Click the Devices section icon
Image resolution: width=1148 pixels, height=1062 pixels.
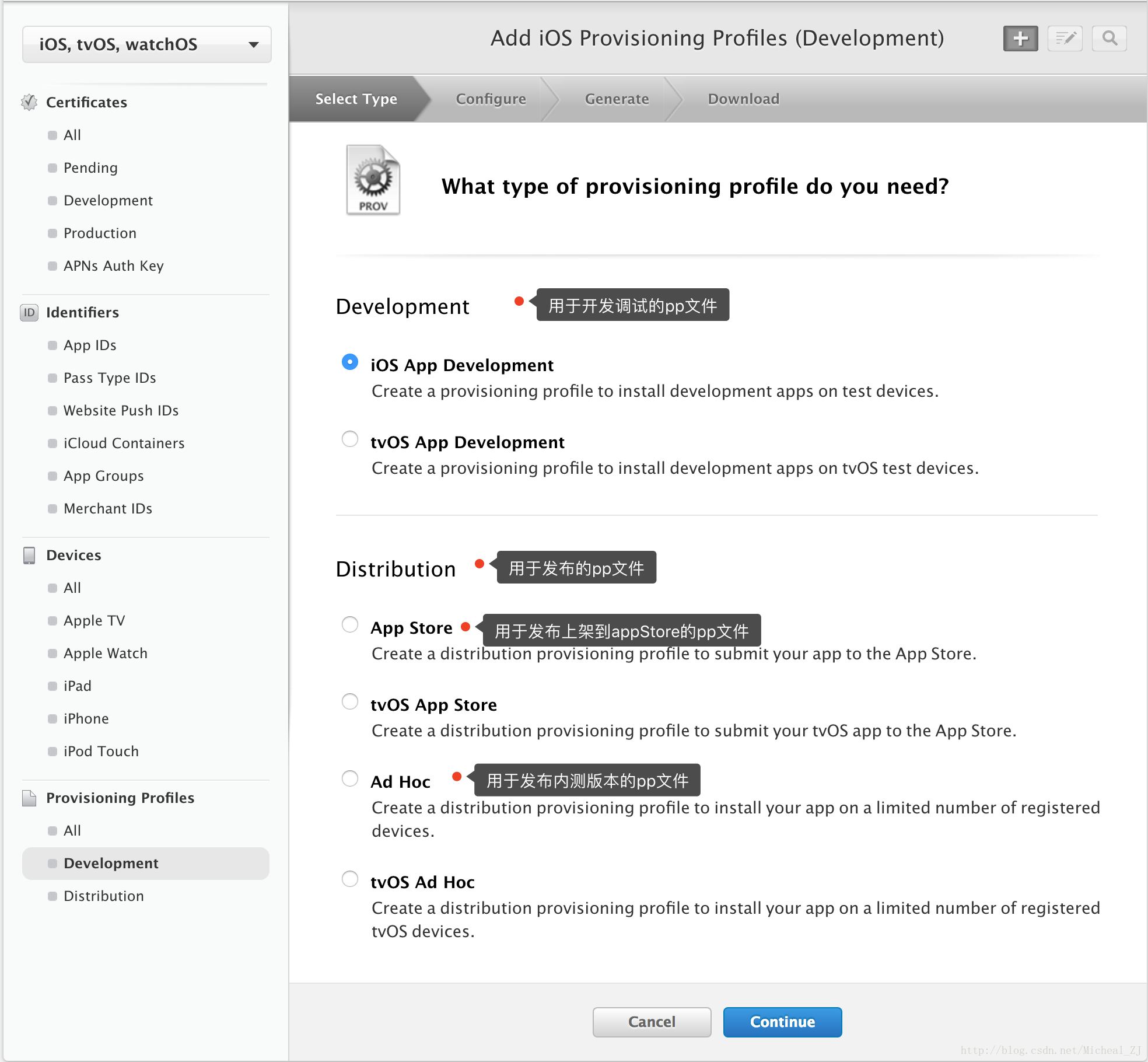[x=29, y=555]
